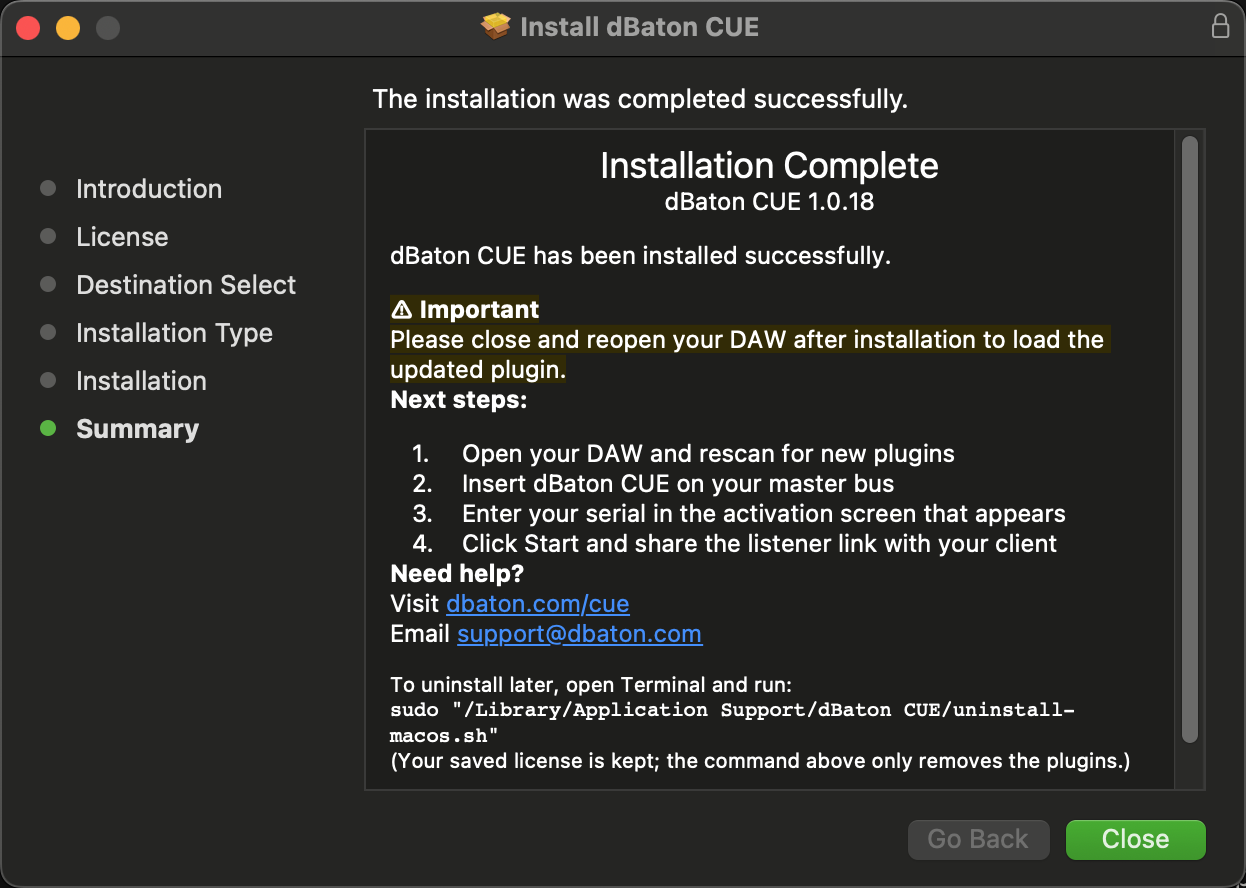The width and height of the screenshot is (1246, 888).
Task: Click the Destination Select step bullet
Action: [x=48, y=284]
